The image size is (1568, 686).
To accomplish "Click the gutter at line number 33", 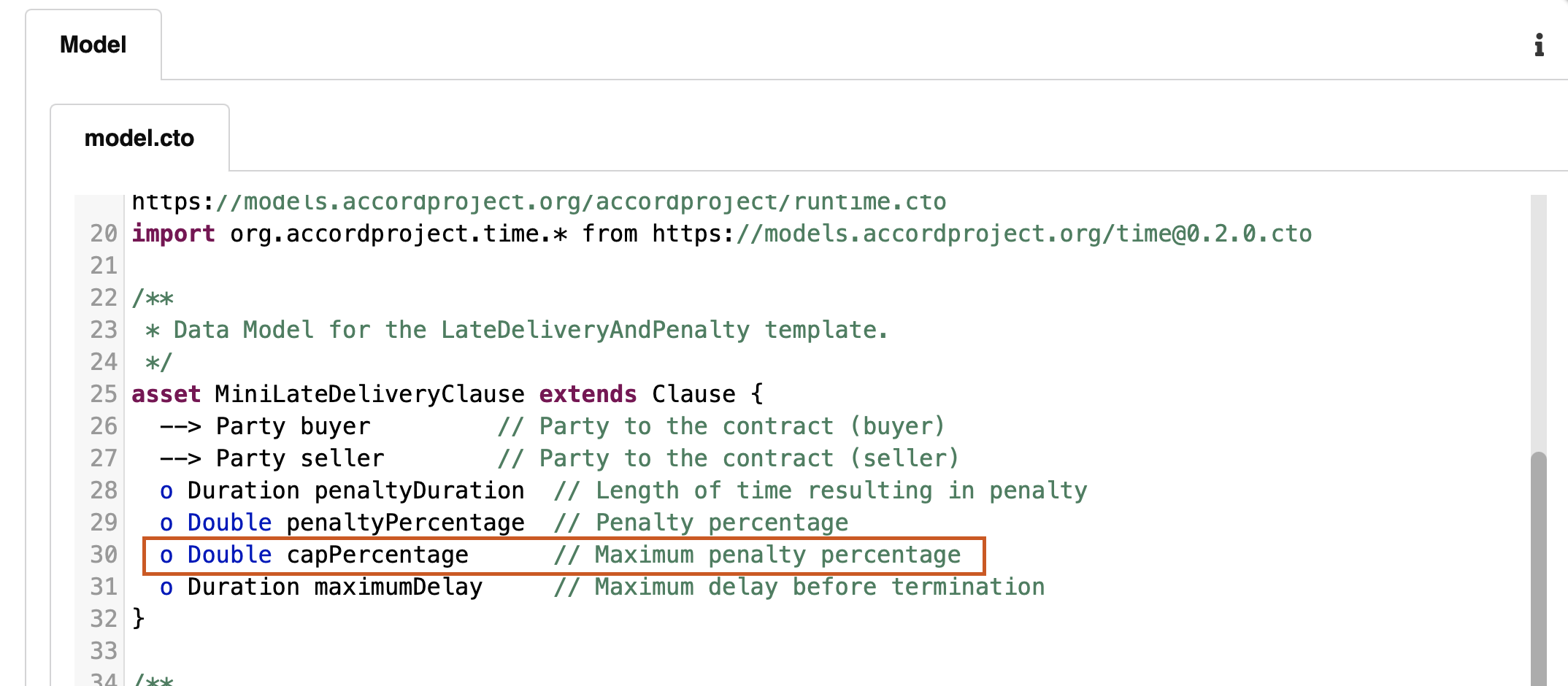I will click(103, 651).
